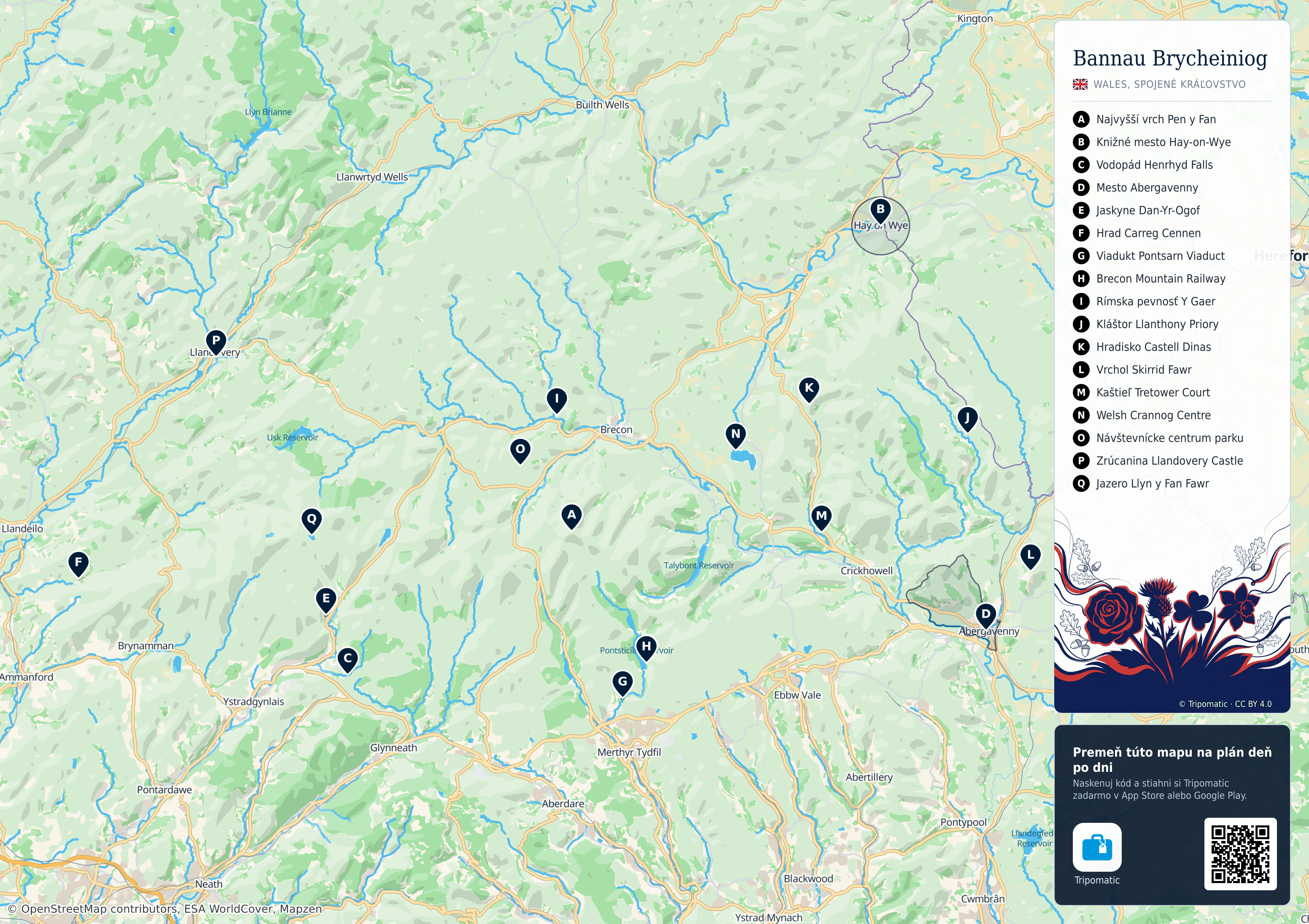Click the Tripomatic CC BY 4.0 credit
1309x924 pixels.
[x=1225, y=704]
